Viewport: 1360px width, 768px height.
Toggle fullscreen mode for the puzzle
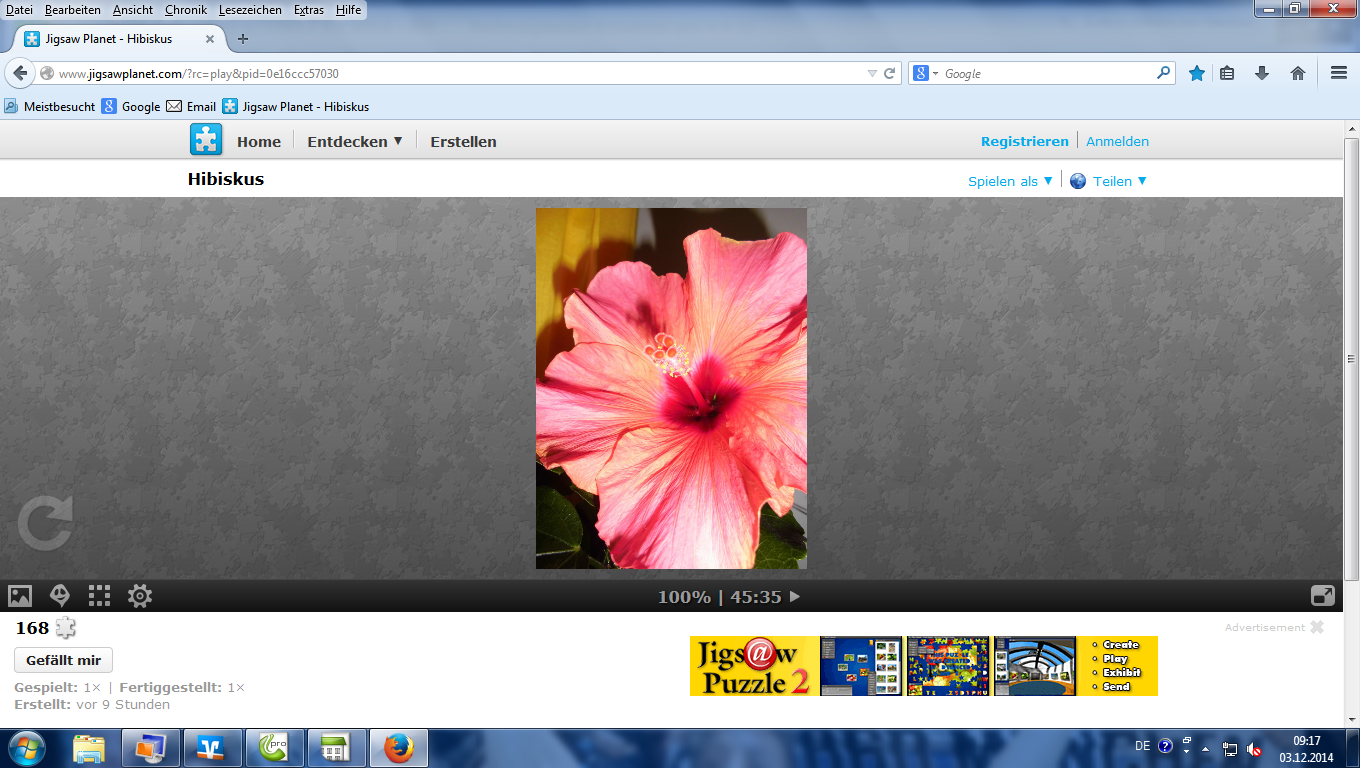click(1322, 596)
